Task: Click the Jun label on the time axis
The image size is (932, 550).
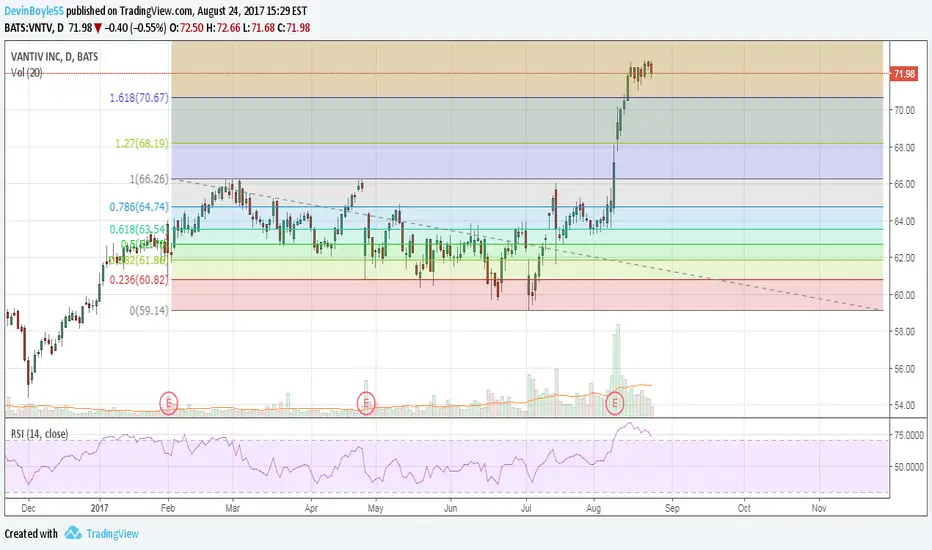Action: (x=451, y=508)
